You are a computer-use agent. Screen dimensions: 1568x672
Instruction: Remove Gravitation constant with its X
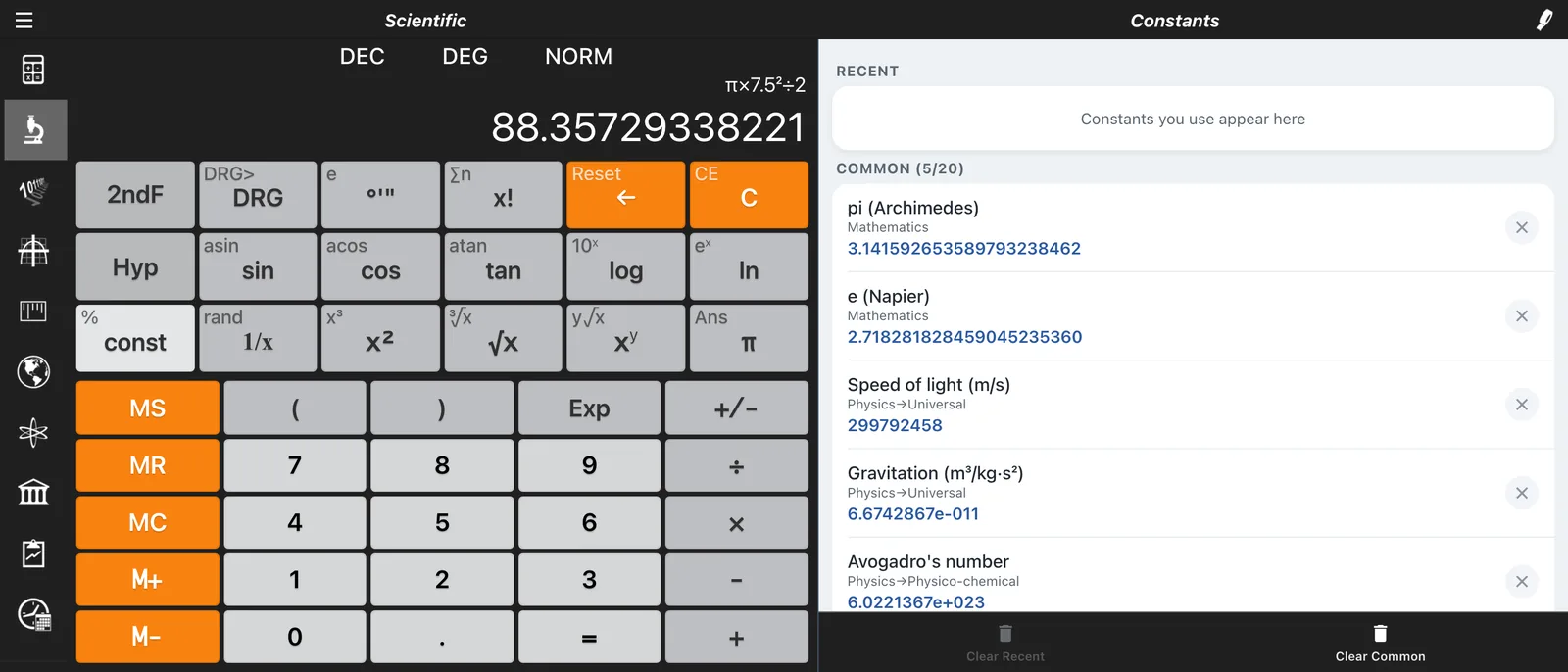[1522, 493]
